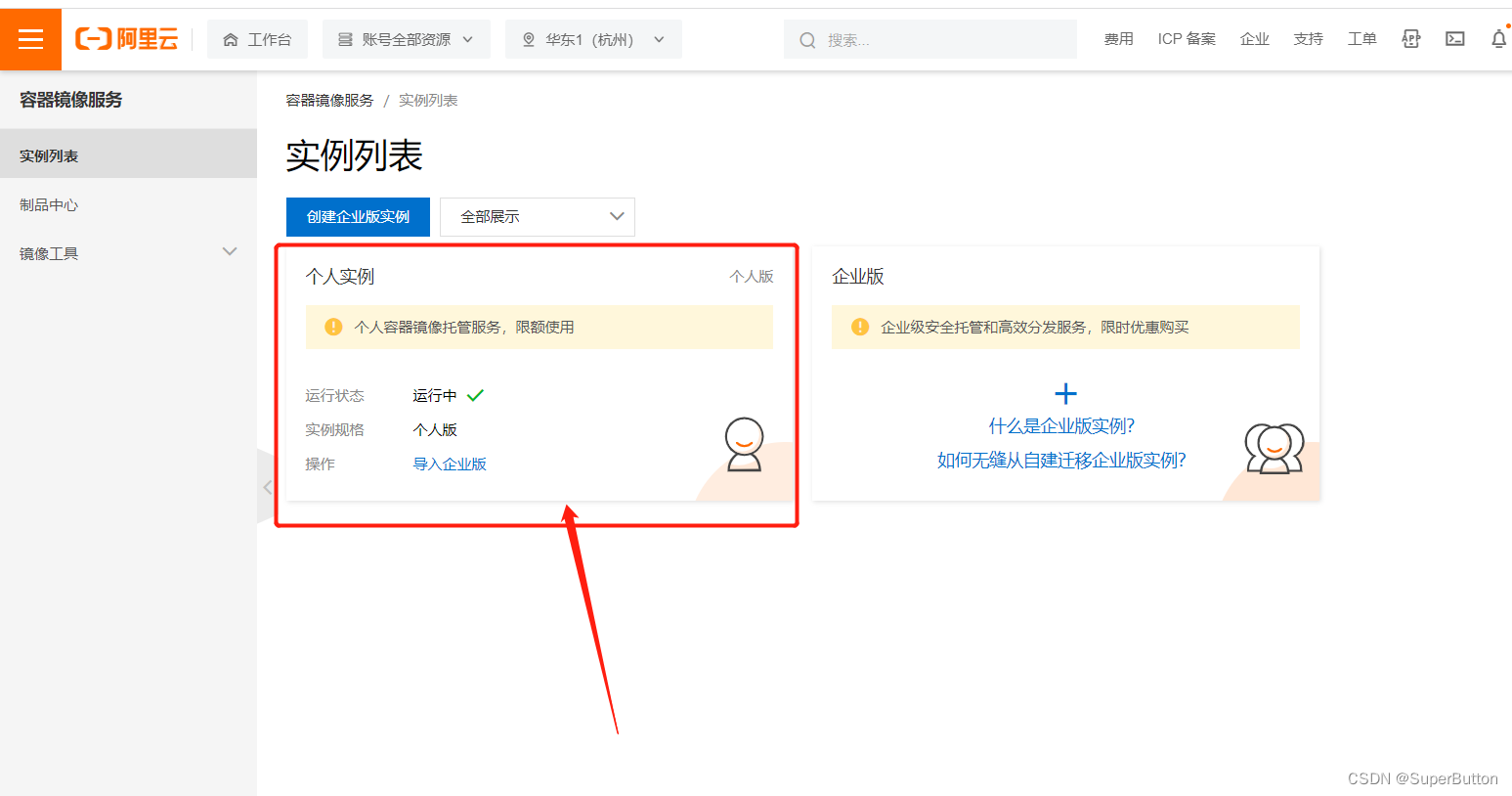Expand the 镜像工具 sidebar group
Screen dimensions: 1512x796
pyautogui.click(x=128, y=253)
